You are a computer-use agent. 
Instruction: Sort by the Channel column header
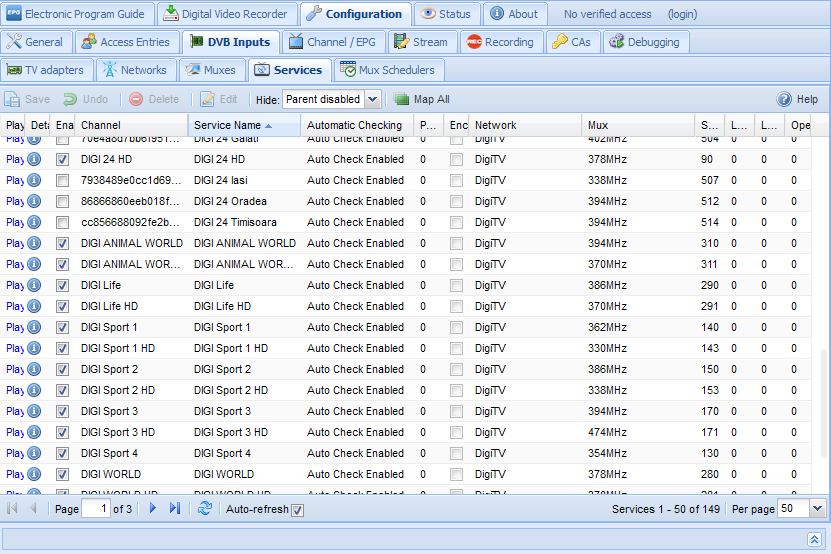[x=131, y=125]
